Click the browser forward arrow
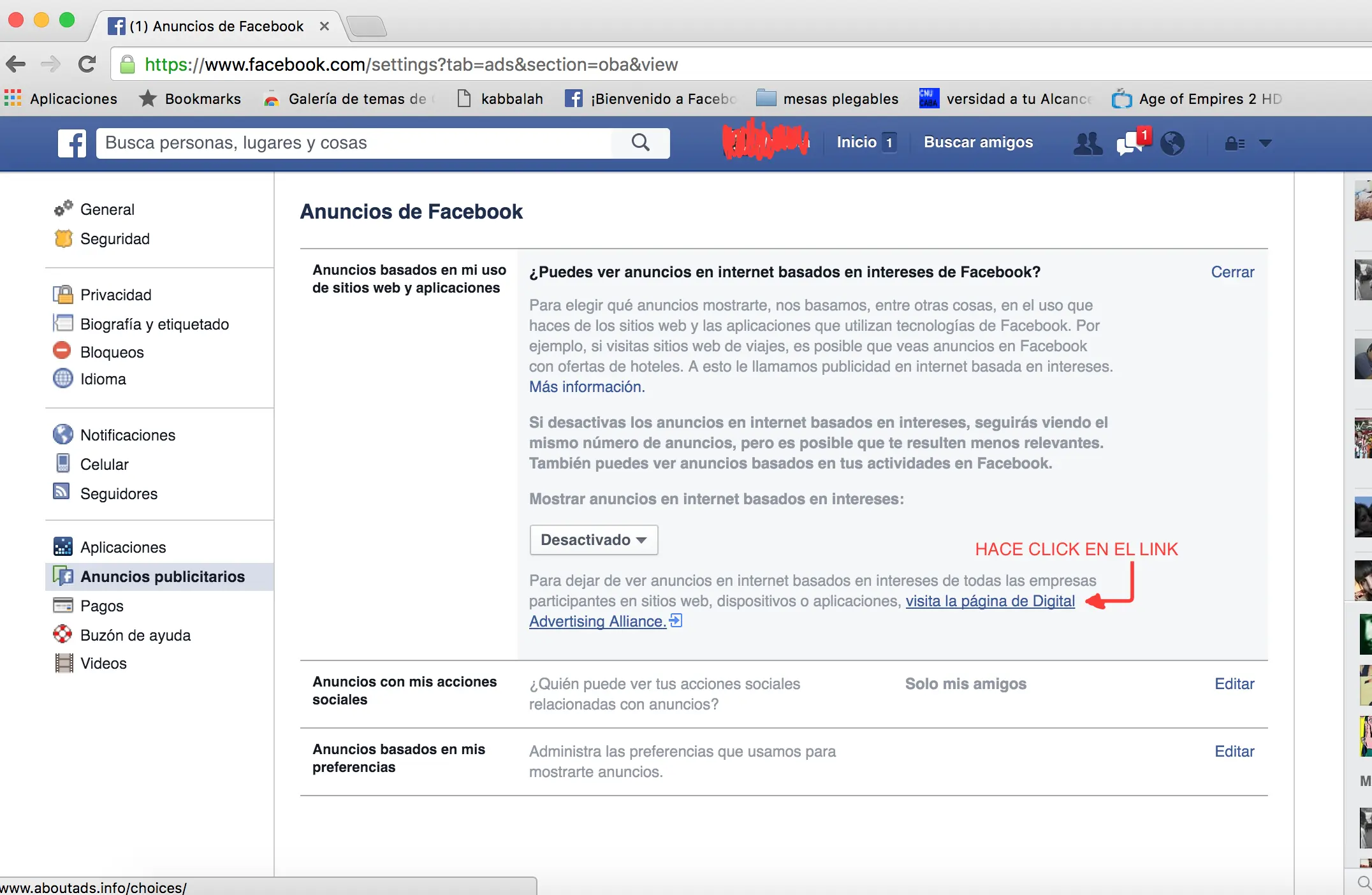Viewport: 1372px width, 895px height. [50, 64]
